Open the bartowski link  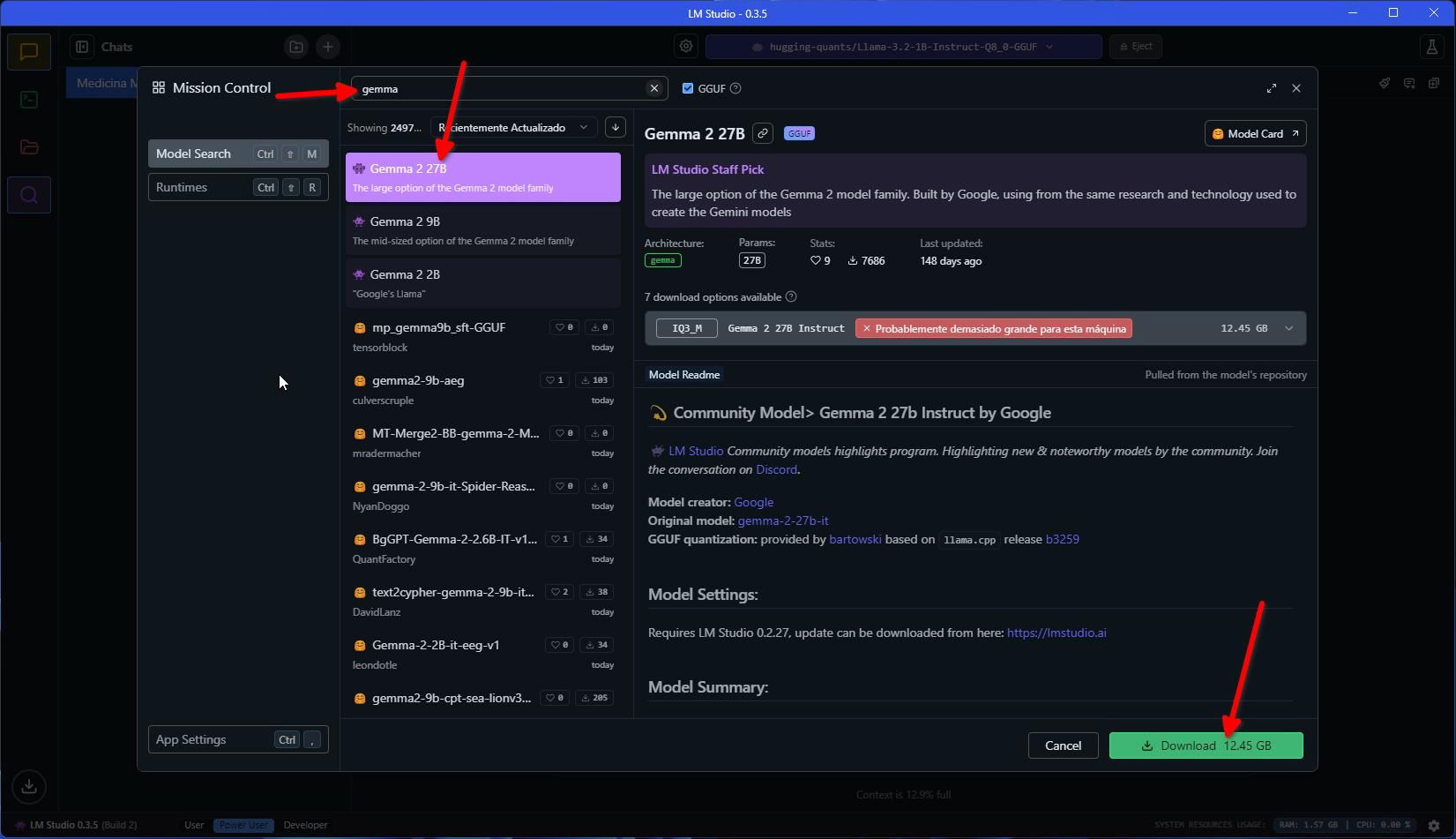(x=855, y=539)
